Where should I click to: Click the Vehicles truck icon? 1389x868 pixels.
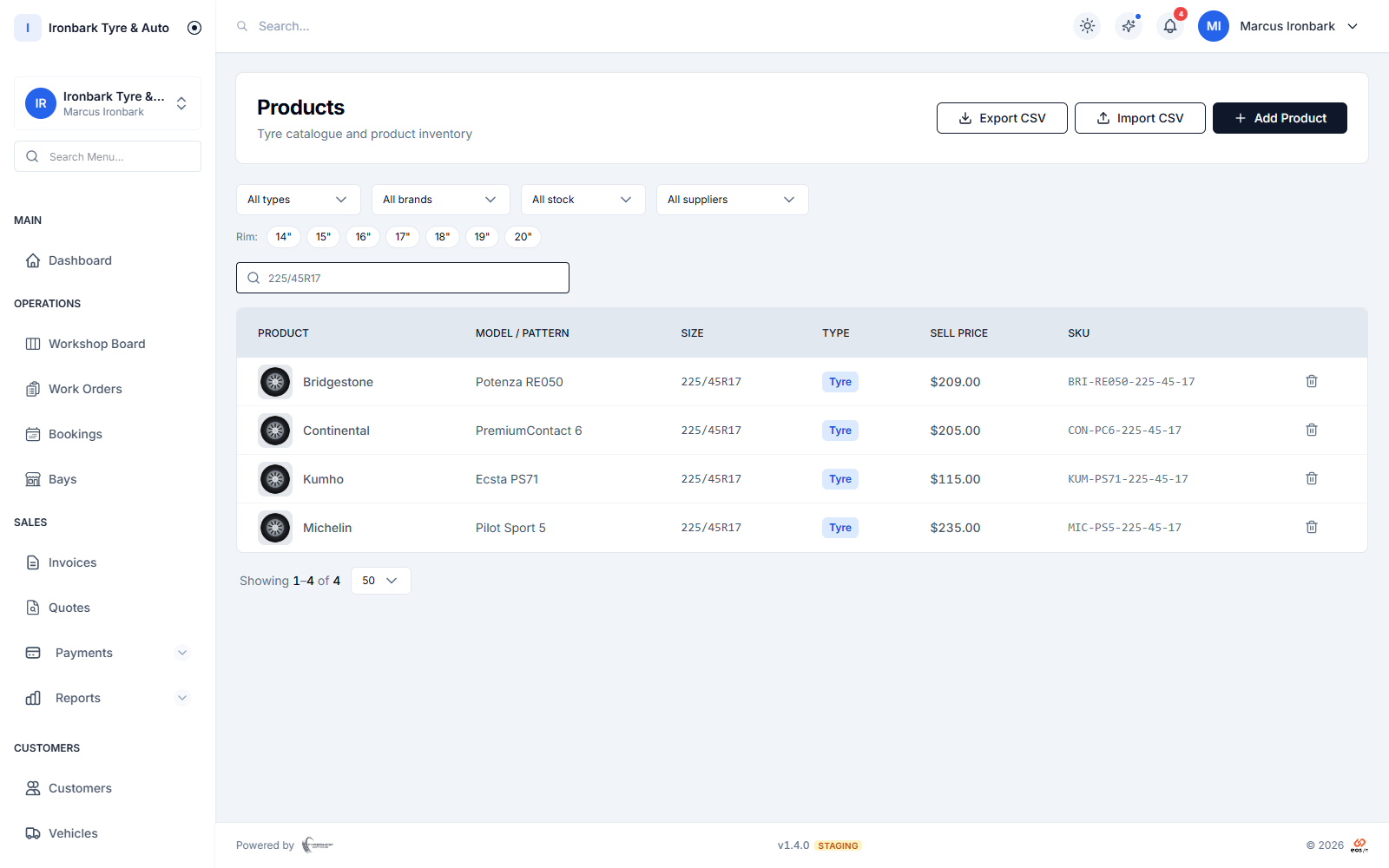coord(33,833)
